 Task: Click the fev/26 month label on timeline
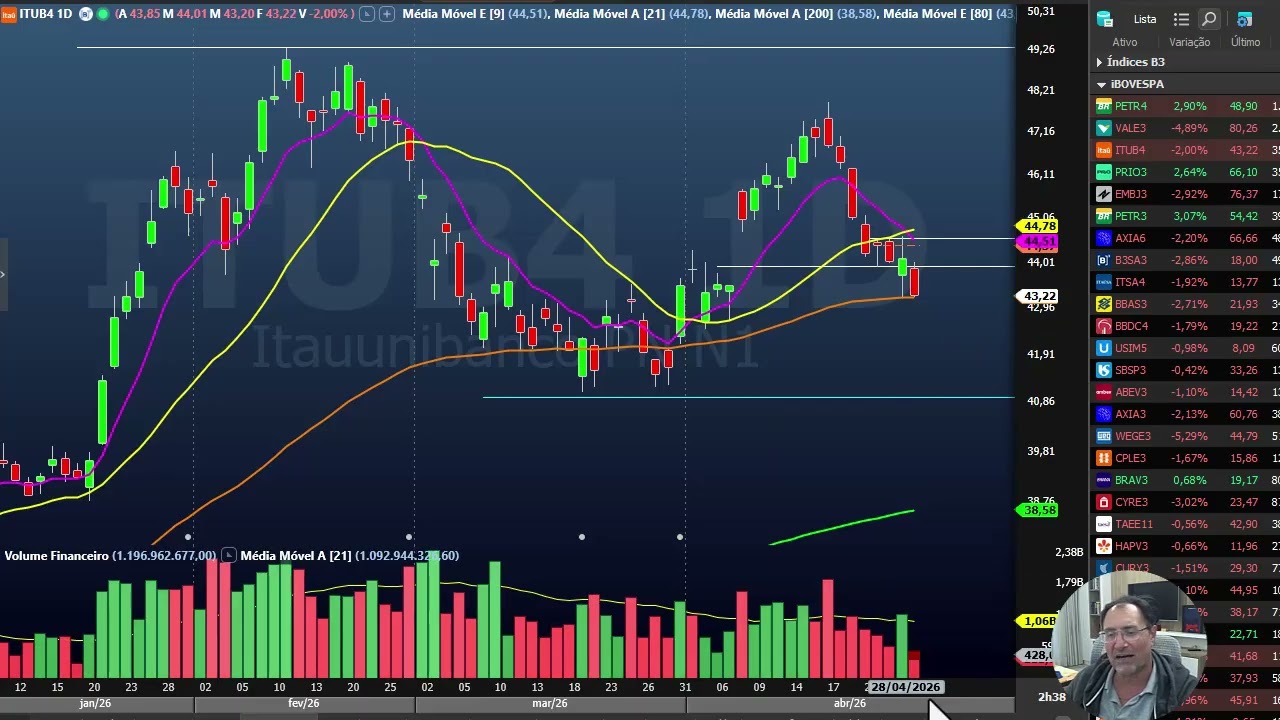[x=304, y=703]
